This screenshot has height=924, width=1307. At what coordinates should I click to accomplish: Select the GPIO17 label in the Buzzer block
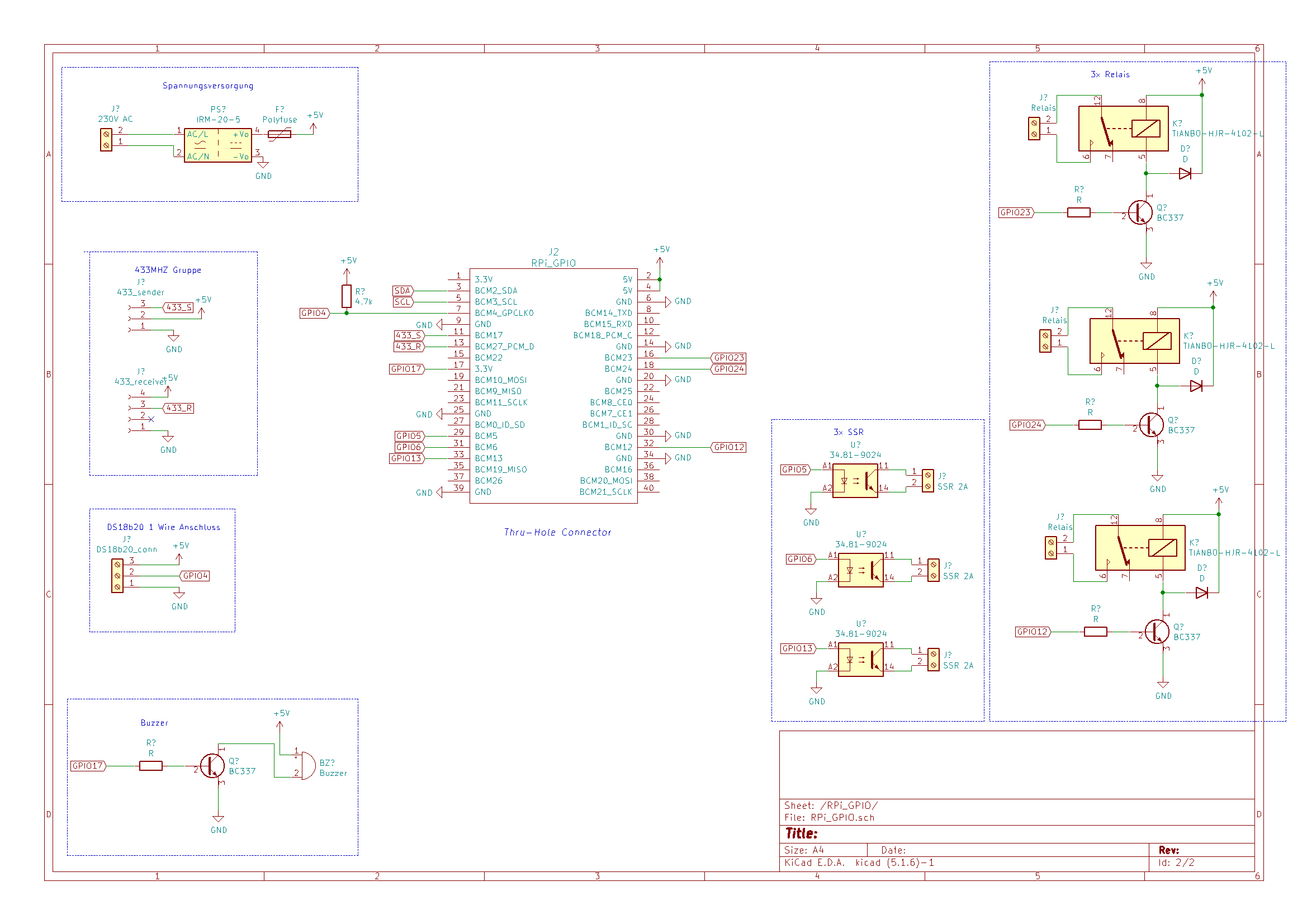(88, 766)
